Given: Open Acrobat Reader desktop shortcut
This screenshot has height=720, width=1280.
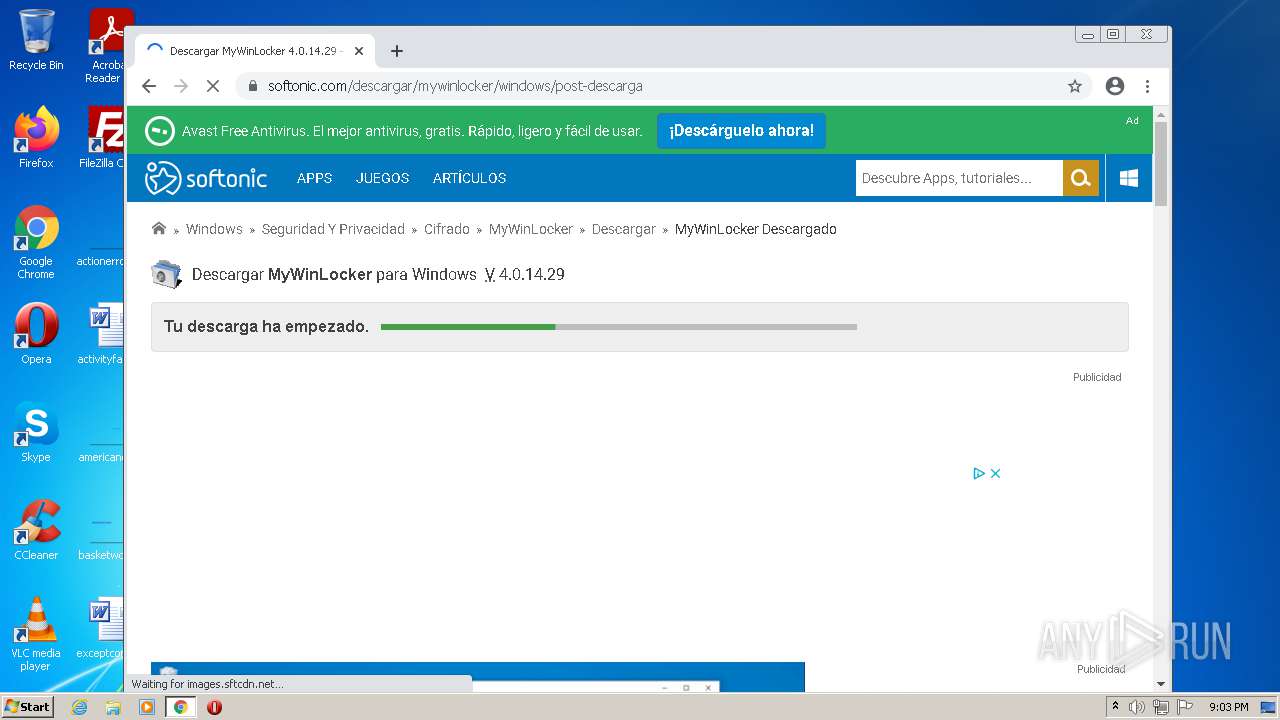Looking at the screenshot, I should pos(106,46).
